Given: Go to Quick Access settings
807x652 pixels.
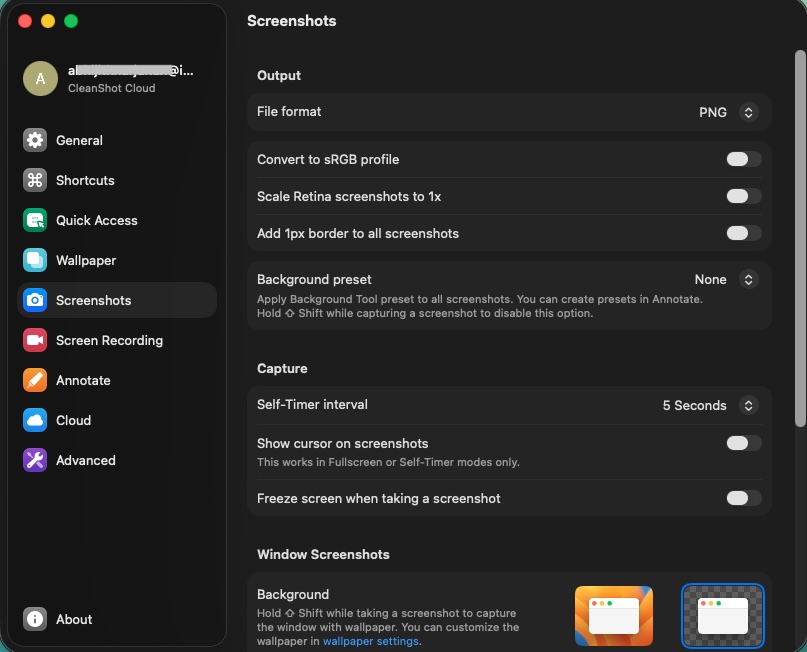Looking at the screenshot, I should [97, 221].
